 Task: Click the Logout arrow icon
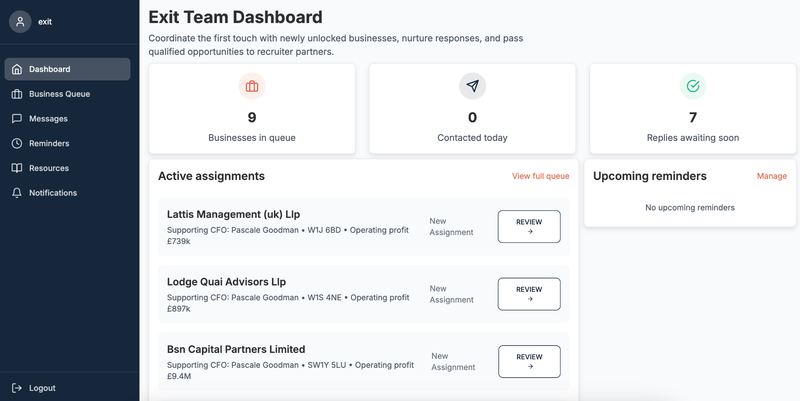tap(17, 388)
